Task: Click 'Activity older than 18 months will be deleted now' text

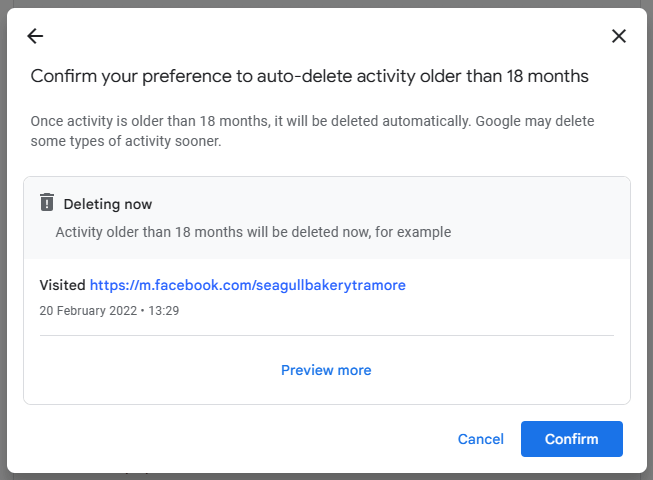Action: tap(253, 232)
